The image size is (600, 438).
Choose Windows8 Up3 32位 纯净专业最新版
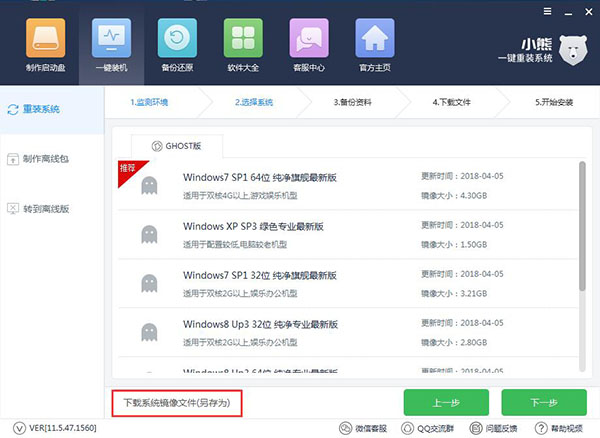(348, 332)
